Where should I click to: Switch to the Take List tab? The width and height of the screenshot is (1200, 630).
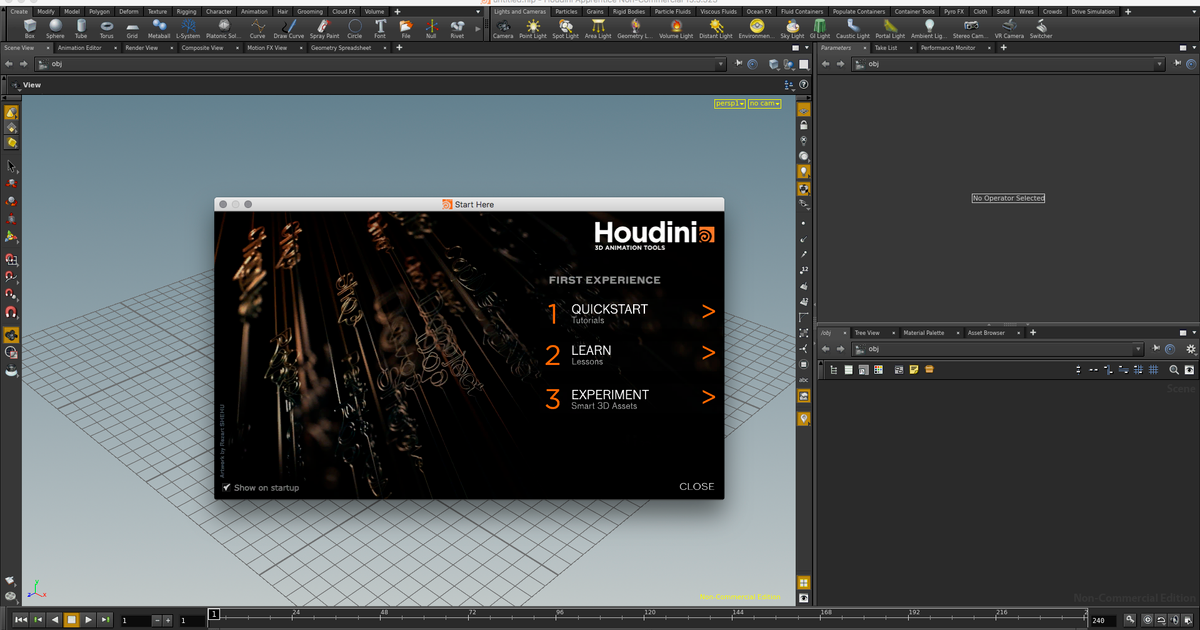(x=886, y=47)
